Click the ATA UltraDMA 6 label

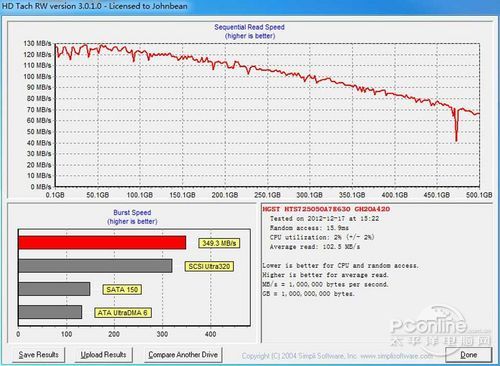click(122, 313)
